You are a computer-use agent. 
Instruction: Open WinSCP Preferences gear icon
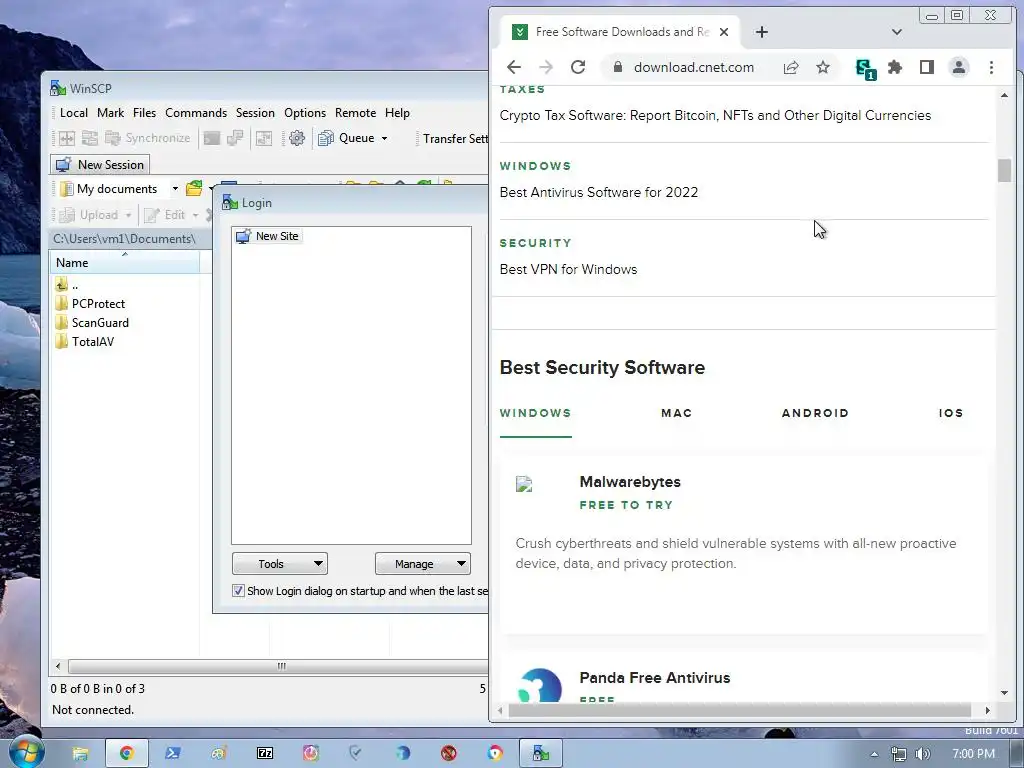tap(296, 138)
